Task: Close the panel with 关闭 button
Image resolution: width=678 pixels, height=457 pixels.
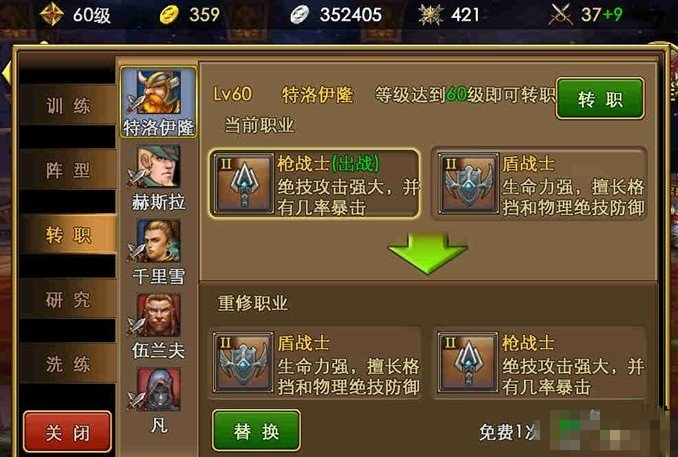Action: click(x=67, y=432)
